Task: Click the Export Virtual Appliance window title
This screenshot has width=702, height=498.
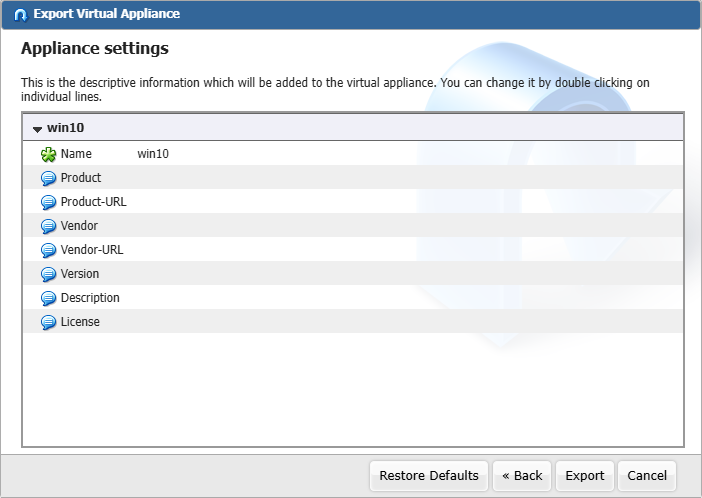Action: coord(107,14)
